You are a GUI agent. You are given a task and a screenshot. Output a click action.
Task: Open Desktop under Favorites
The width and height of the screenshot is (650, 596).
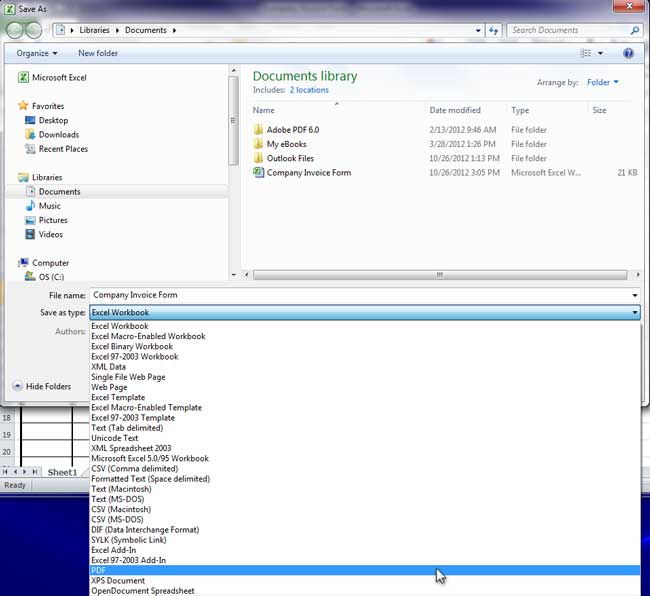click(x=47, y=120)
